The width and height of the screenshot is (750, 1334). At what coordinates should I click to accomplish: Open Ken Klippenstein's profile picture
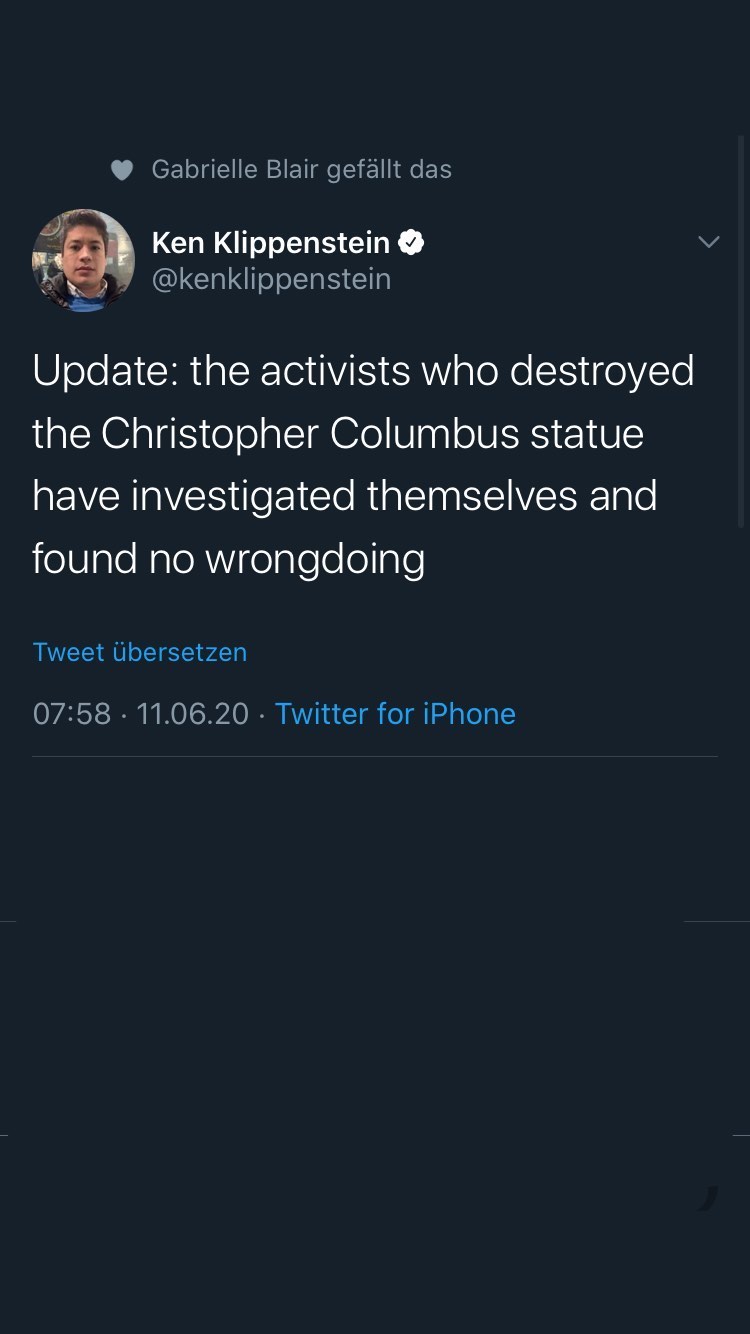point(83,260)
